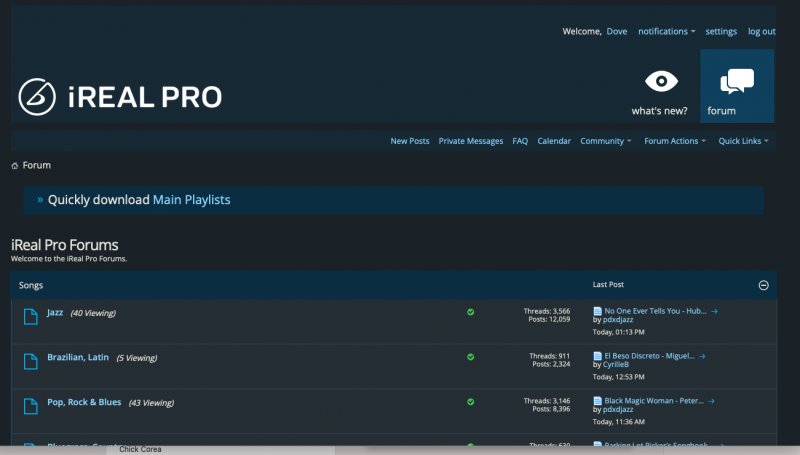Click the "(43 Viewing)" text
Image resolution: width=800 pixels, height=455 pixels.
[x=151, y=403]
